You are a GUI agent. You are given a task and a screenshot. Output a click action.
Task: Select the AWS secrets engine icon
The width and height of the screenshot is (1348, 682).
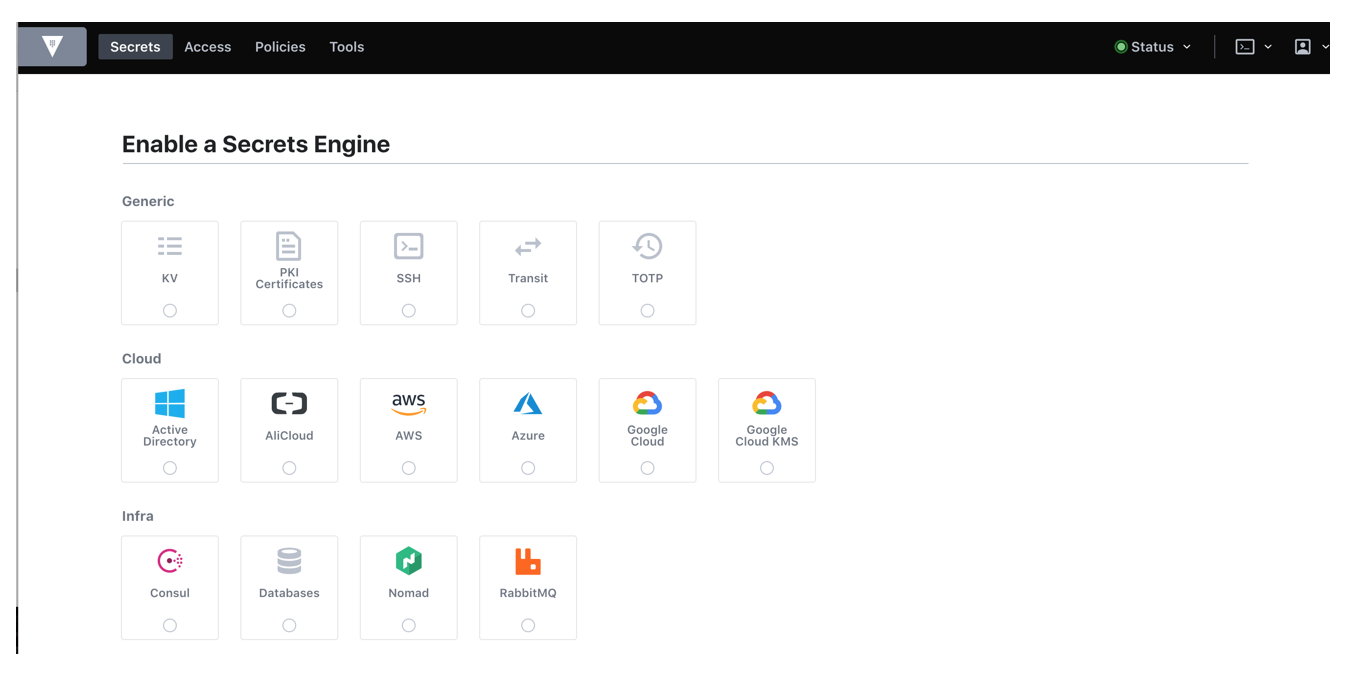tap(408, 404)
